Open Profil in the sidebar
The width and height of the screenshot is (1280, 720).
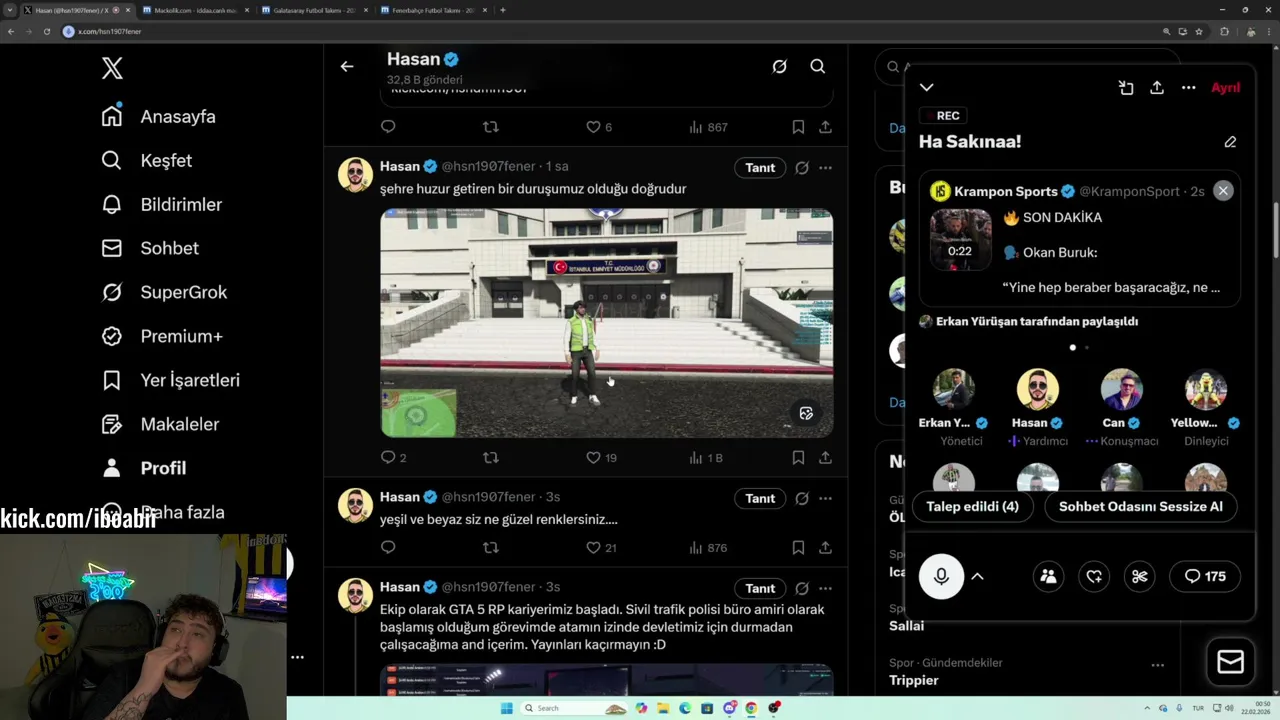(x=144, y=468)
